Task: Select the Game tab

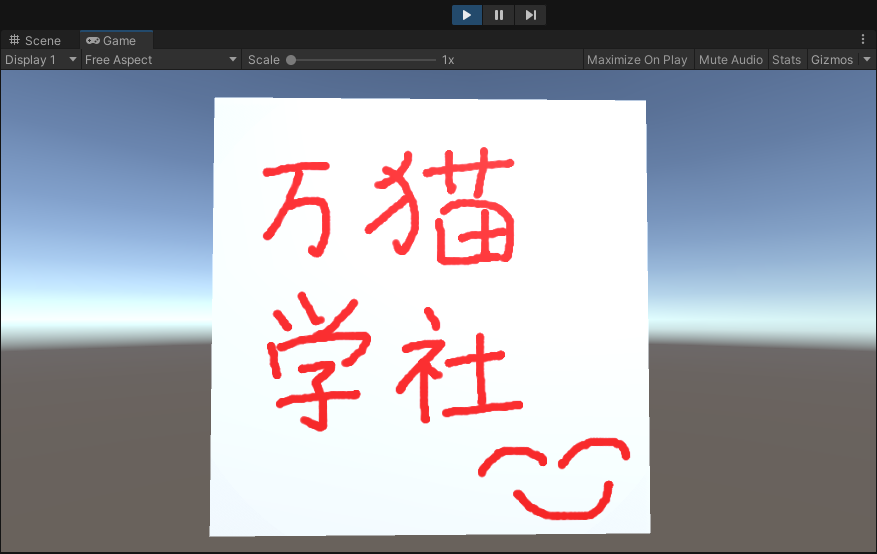Action: click(116, 41)
